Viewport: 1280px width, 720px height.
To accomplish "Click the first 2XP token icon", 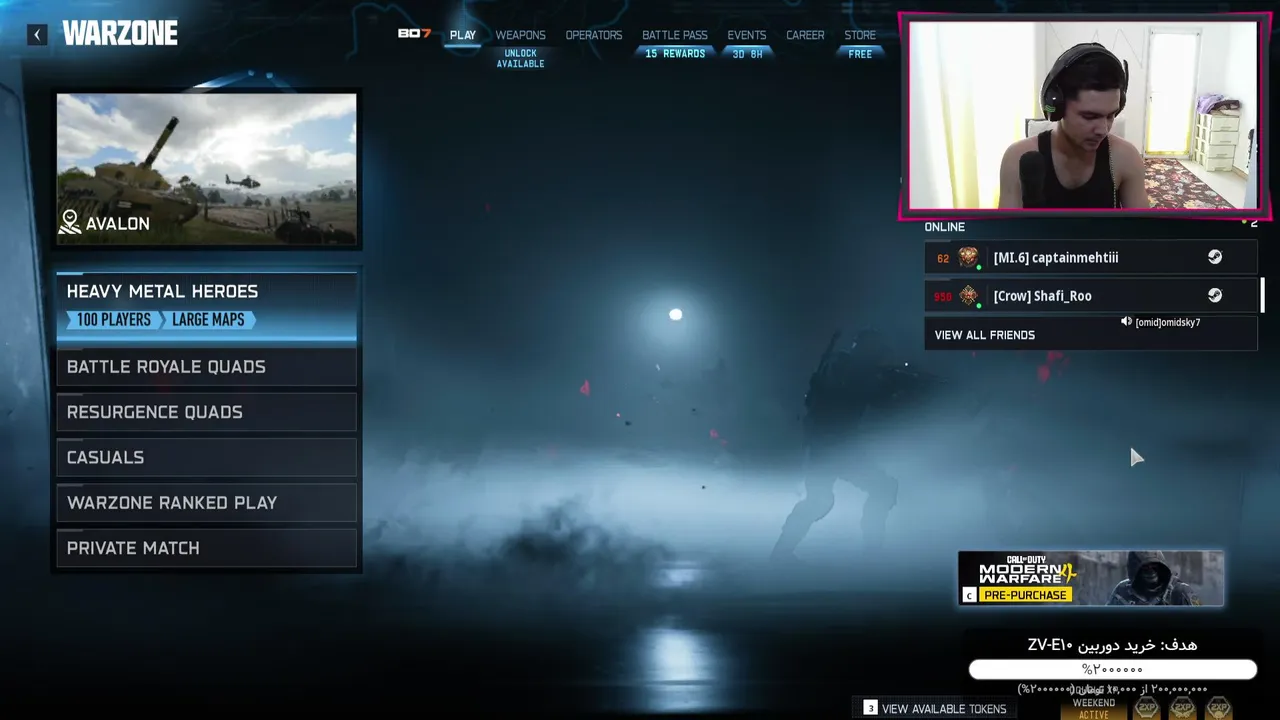I will [x=1146, y=708].
